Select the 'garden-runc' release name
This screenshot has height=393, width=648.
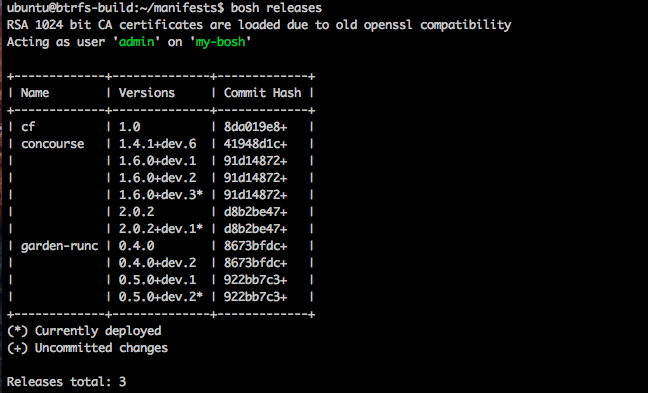60,246
